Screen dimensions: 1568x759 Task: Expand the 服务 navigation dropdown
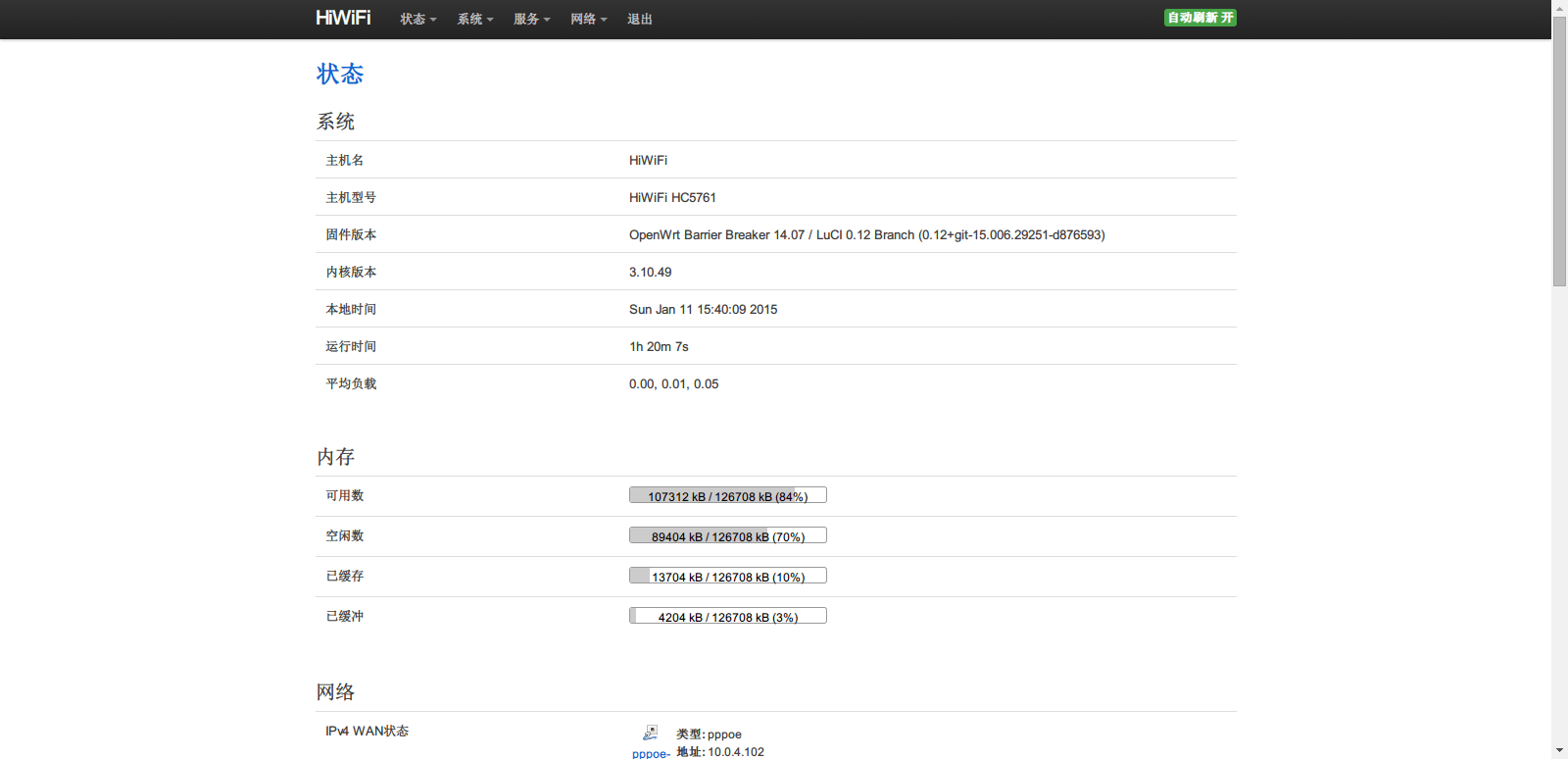[531, 20]
